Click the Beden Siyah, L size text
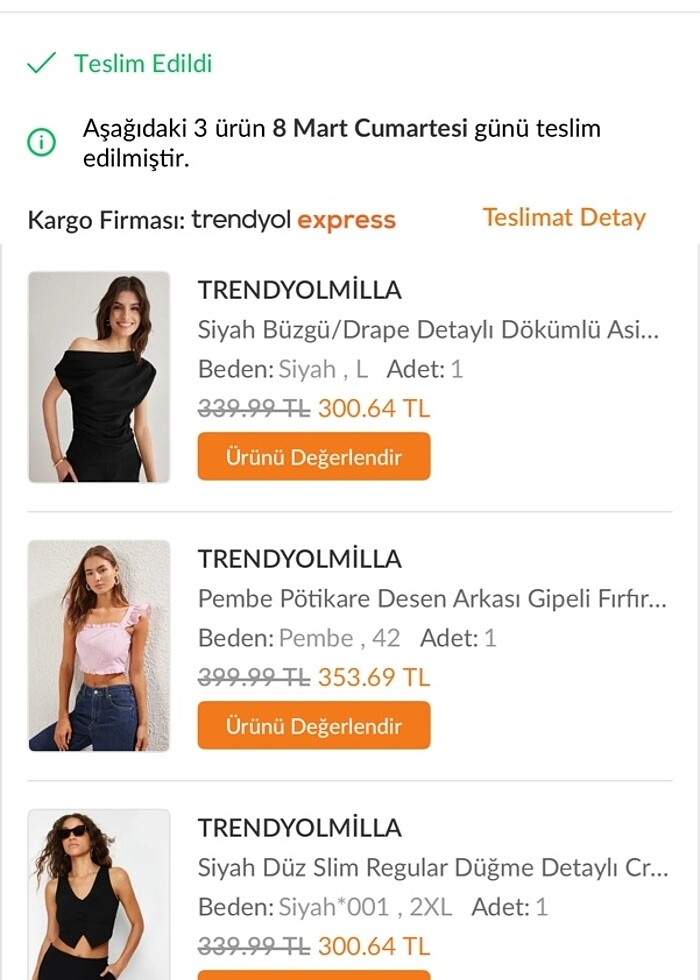 pyautogui.click(x=283, y=369)
